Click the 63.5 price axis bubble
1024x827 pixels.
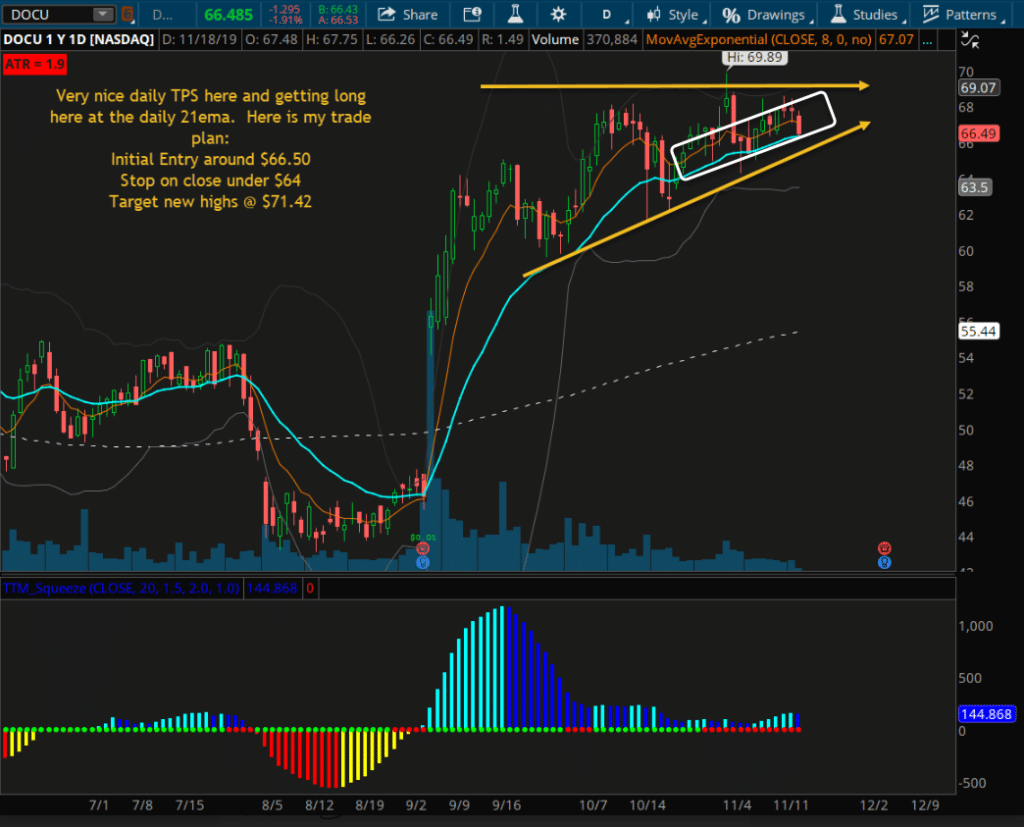coord(974,187)
